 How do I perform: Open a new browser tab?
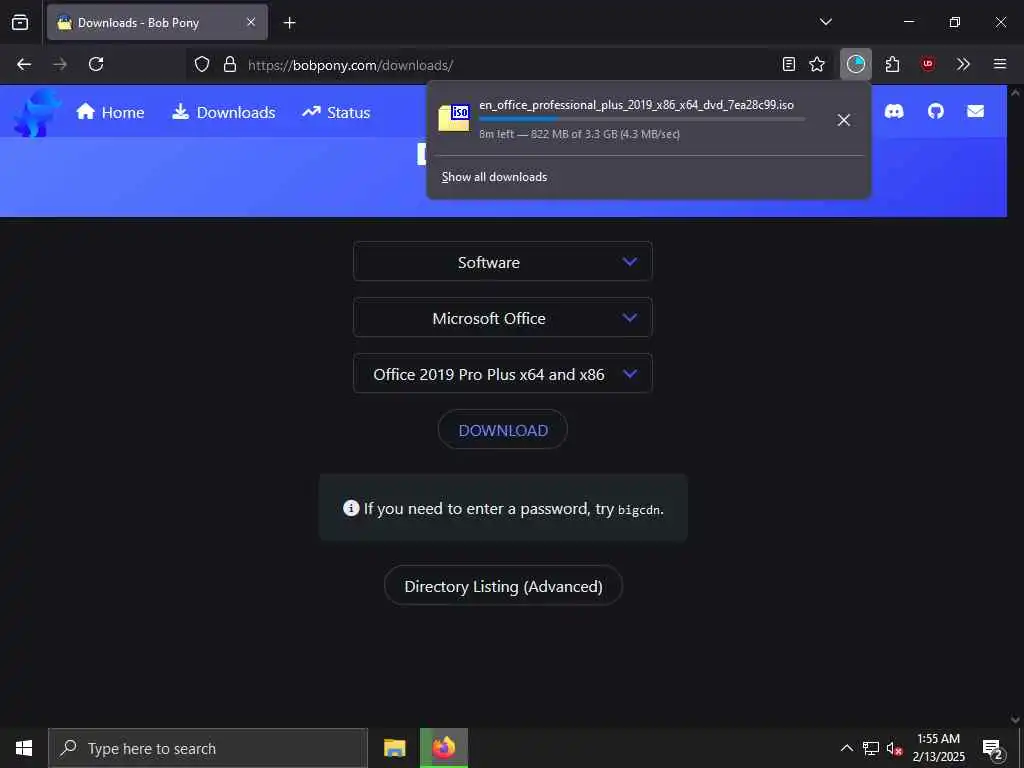pyautogui.click(x=289, y=23)
